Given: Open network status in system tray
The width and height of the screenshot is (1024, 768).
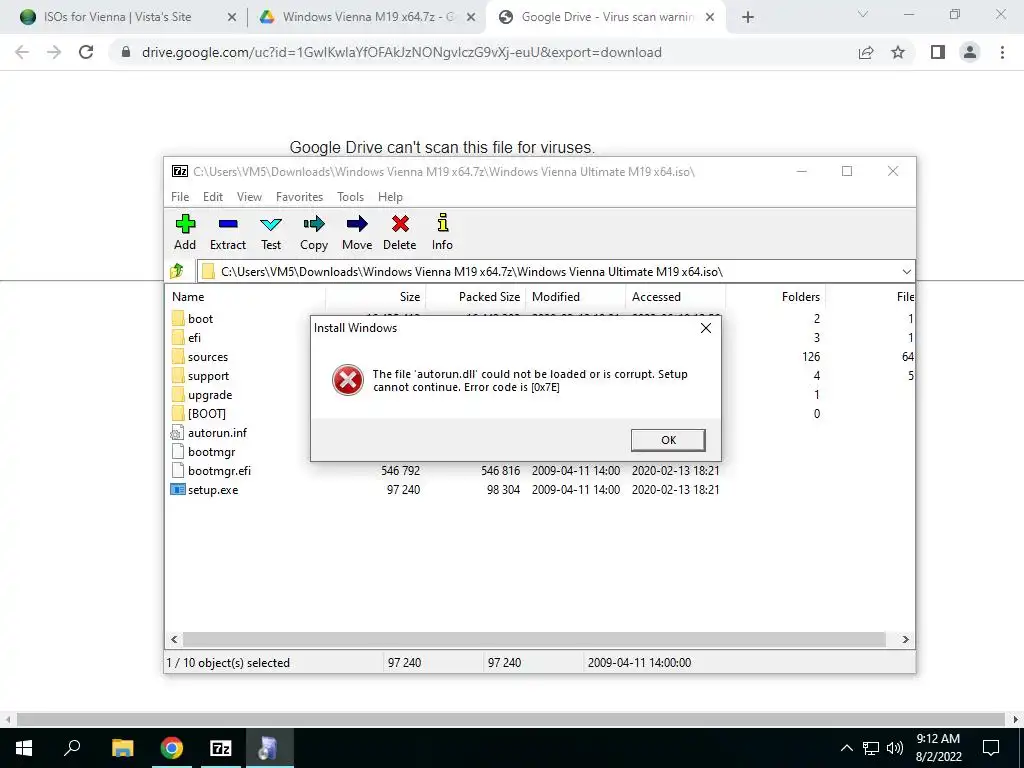Looking at the screenshot, I should pos(871,748).
